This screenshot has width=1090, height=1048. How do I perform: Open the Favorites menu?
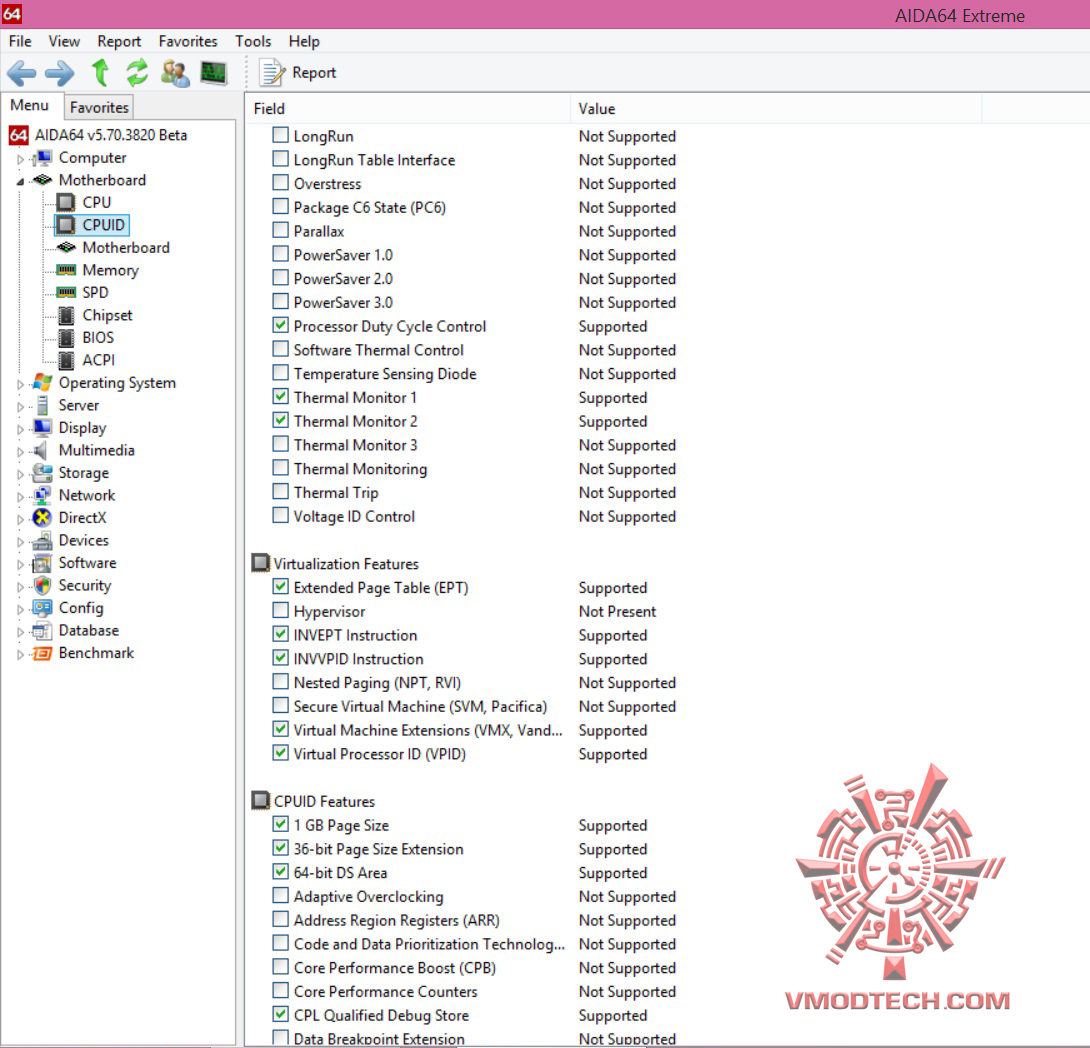(188, 42)
